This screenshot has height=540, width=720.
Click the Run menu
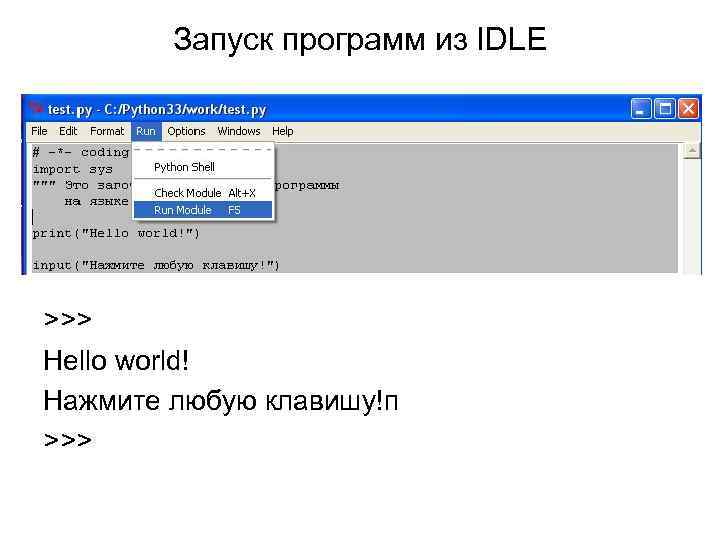click(x=146, y=131)
